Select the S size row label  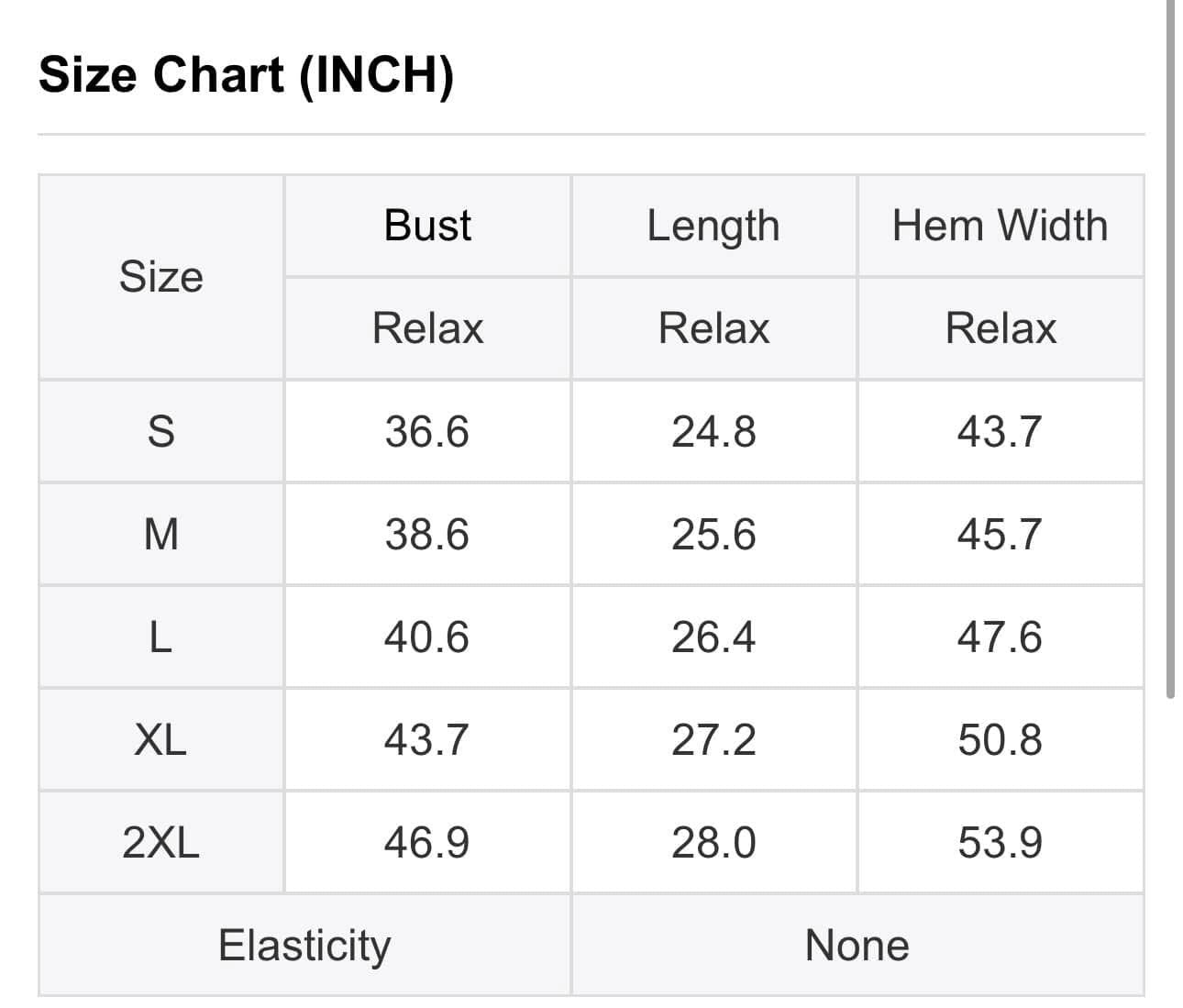161,431
